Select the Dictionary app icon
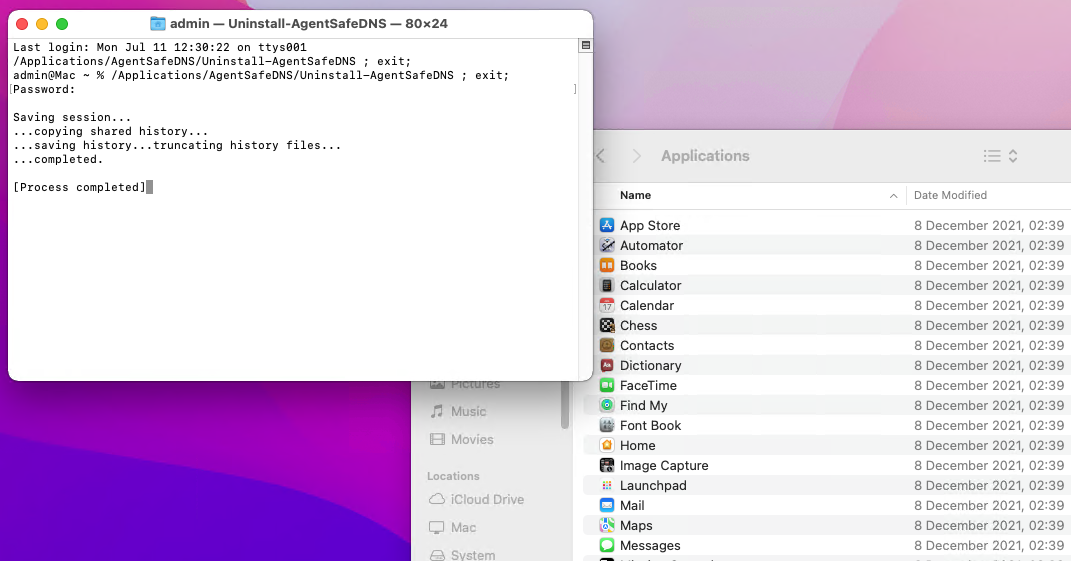Screen dimensions: 1071x561 [607, 365]
